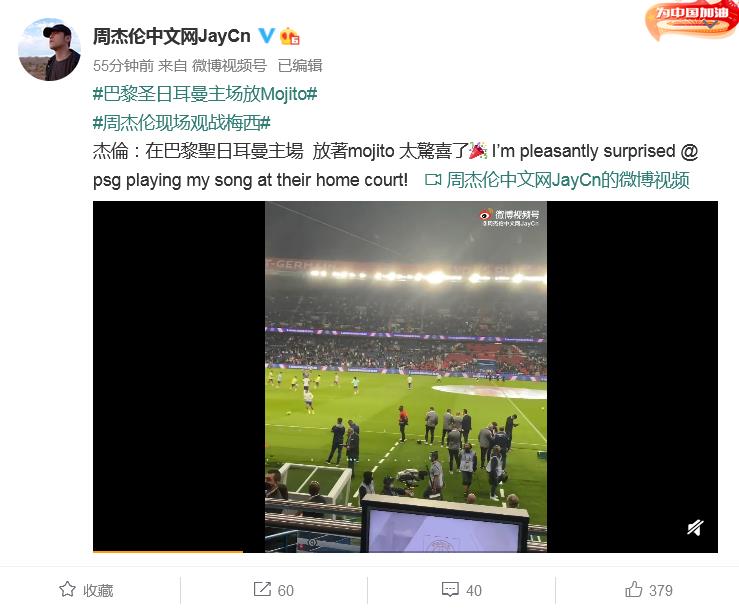Click the 微博视频号 source link
Image resolution: width=739 pixels, height=609 pixels.
tap(229, 66)
